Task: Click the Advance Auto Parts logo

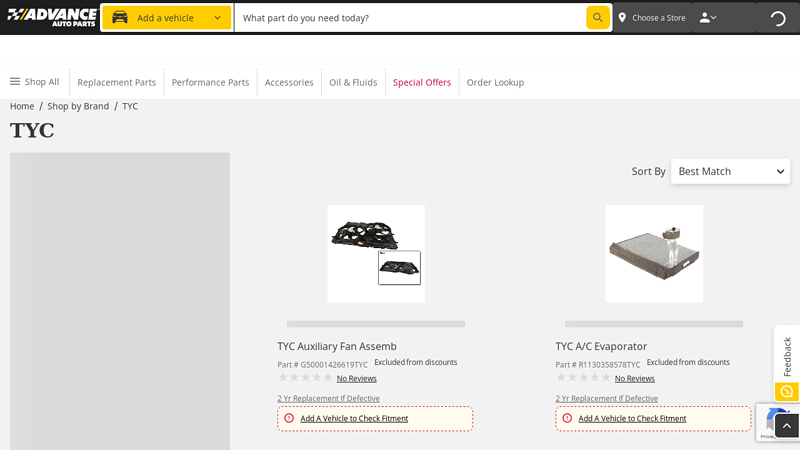Action: pos(52,17)
